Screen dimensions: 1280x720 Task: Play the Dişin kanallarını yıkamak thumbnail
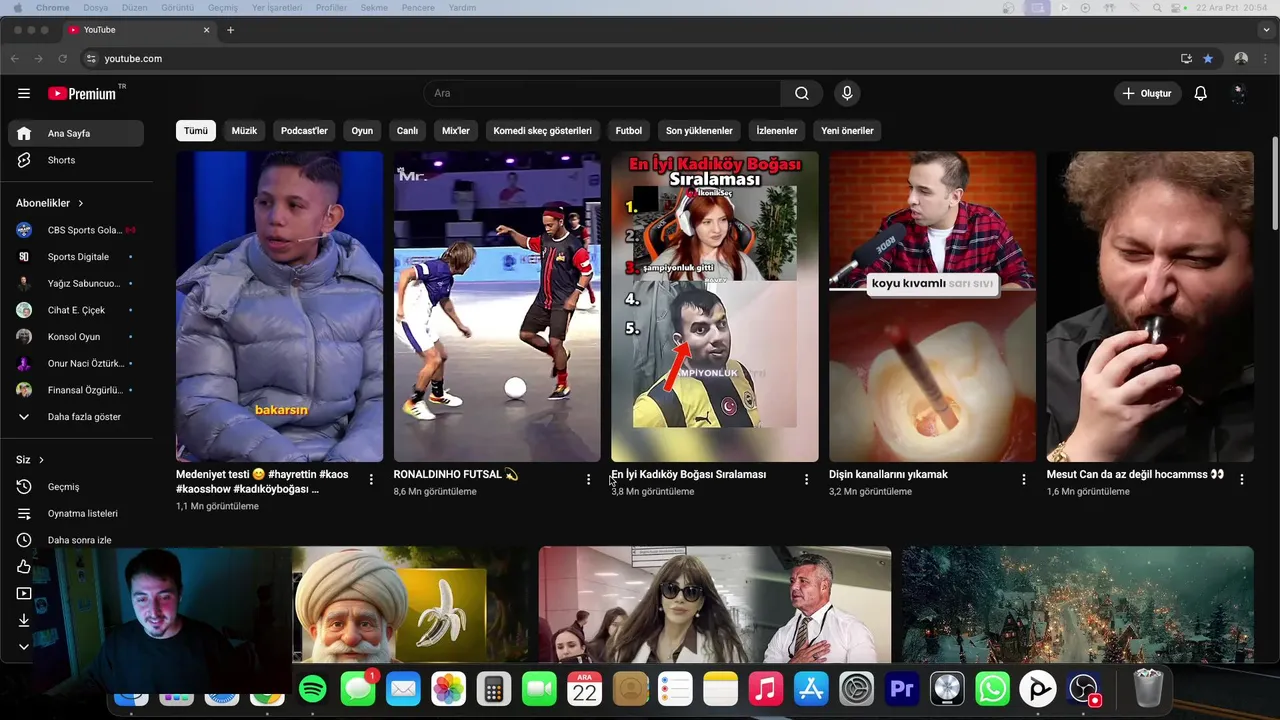(x=932, y=306)
